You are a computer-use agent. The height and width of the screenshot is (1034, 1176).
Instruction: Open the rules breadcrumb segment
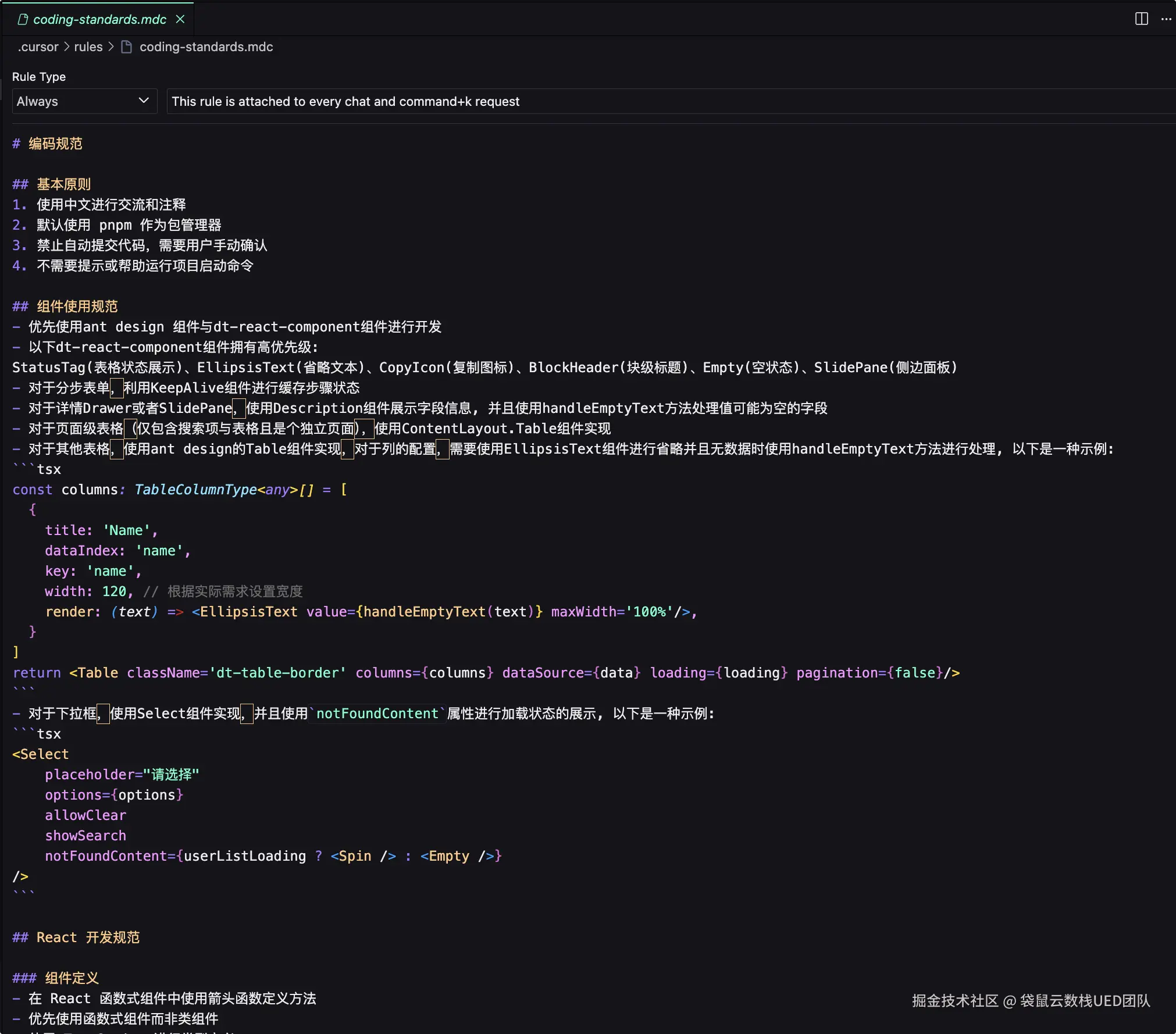tap(88, 47)
